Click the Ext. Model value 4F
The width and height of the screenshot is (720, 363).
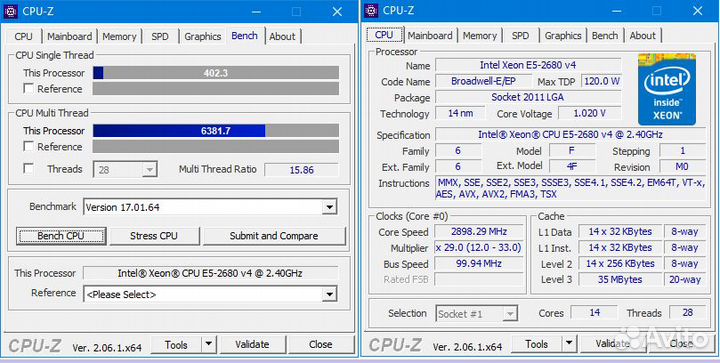pyautogui.click(x=572, y=166)
